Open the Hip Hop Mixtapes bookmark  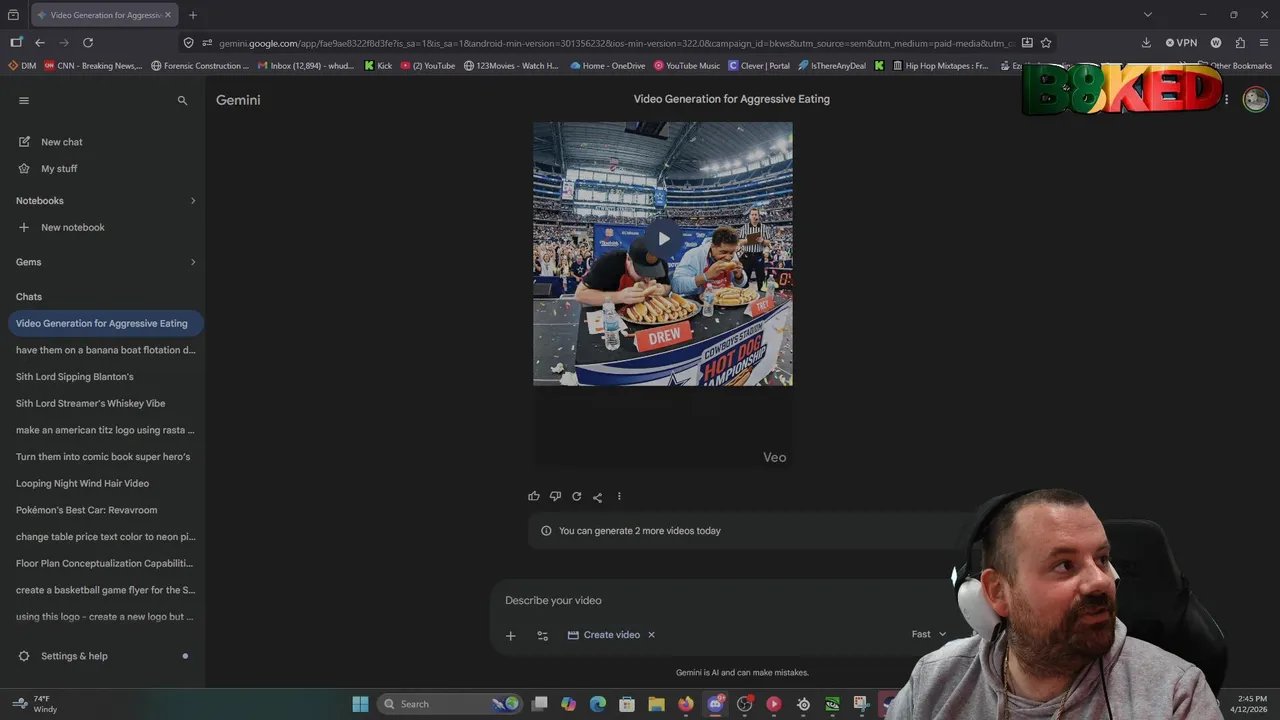(941, 66)
